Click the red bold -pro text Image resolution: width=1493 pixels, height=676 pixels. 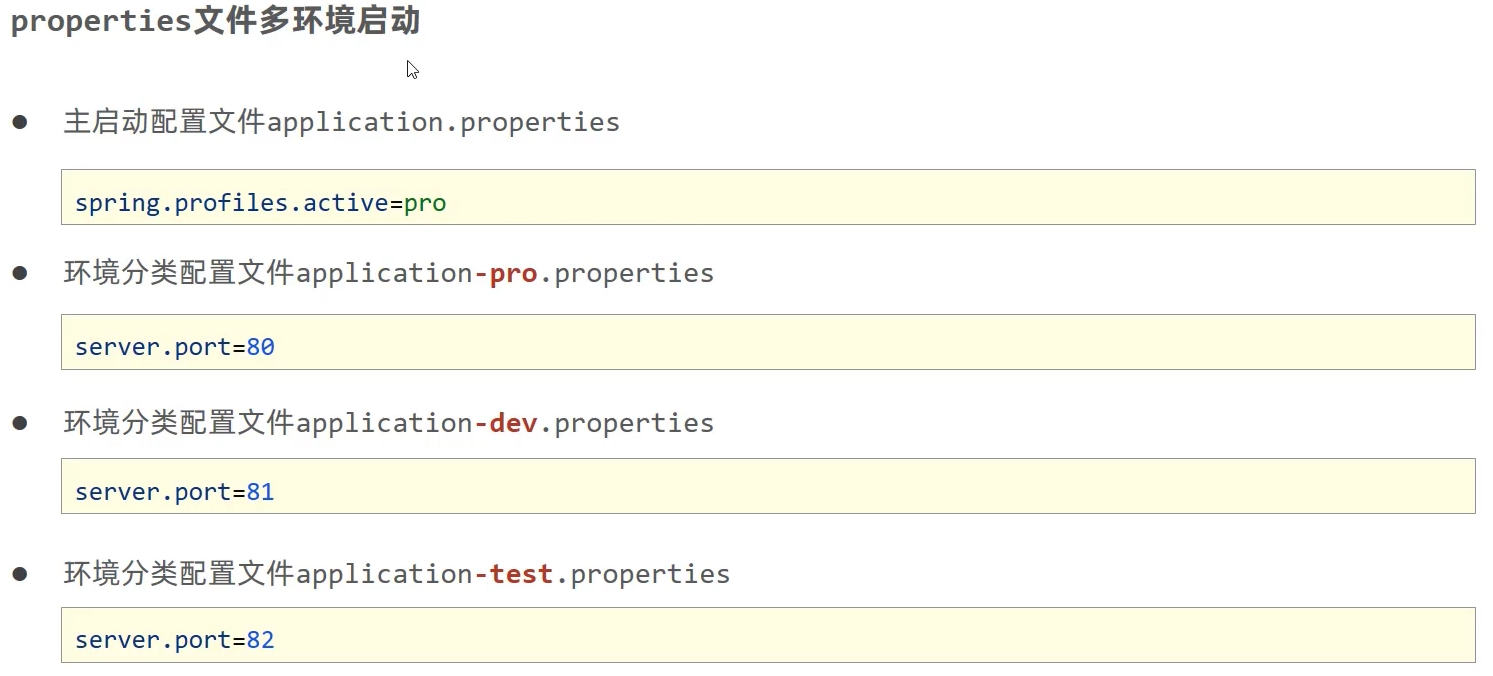tap(506, 274)
